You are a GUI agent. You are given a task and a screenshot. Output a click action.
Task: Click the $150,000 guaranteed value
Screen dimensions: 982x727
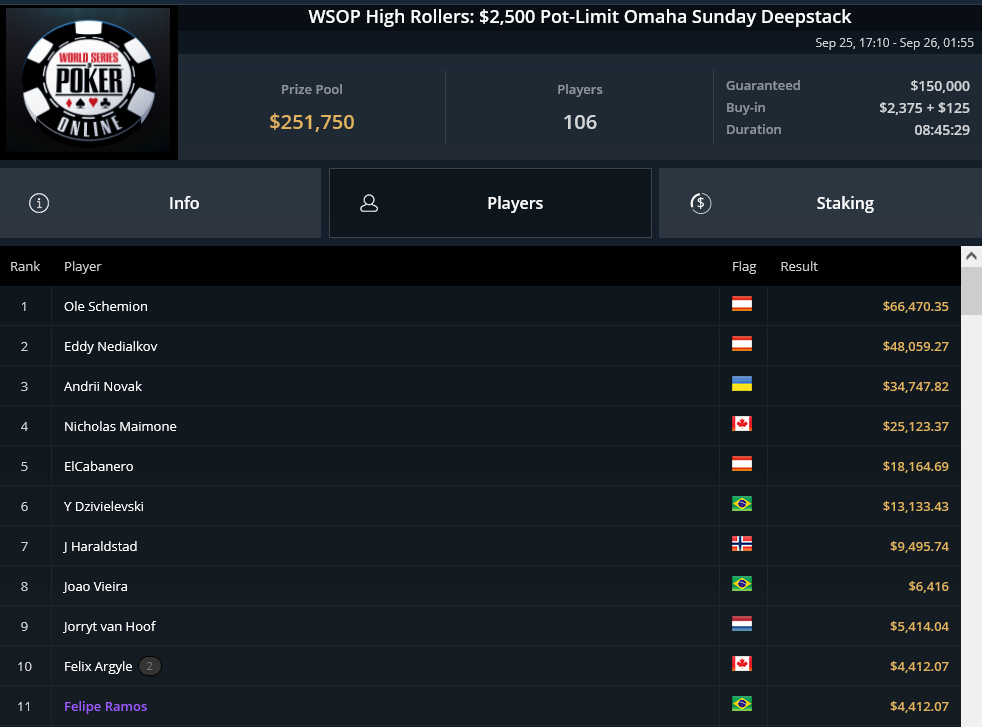[940, 86]
